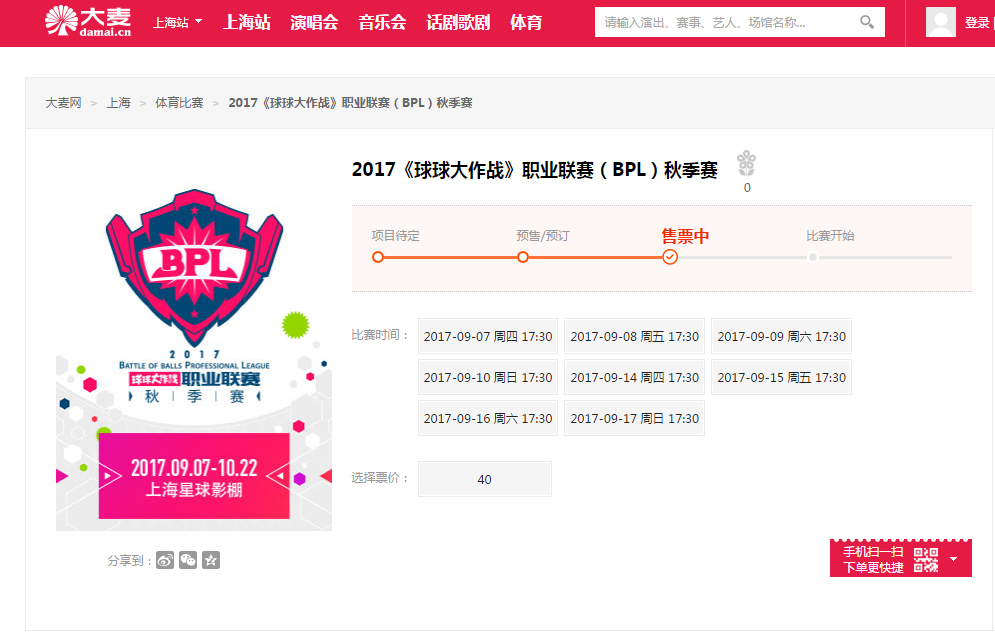Click the search magnifier icon
Viewport: 995px width, 638px height.
point(869,21)
